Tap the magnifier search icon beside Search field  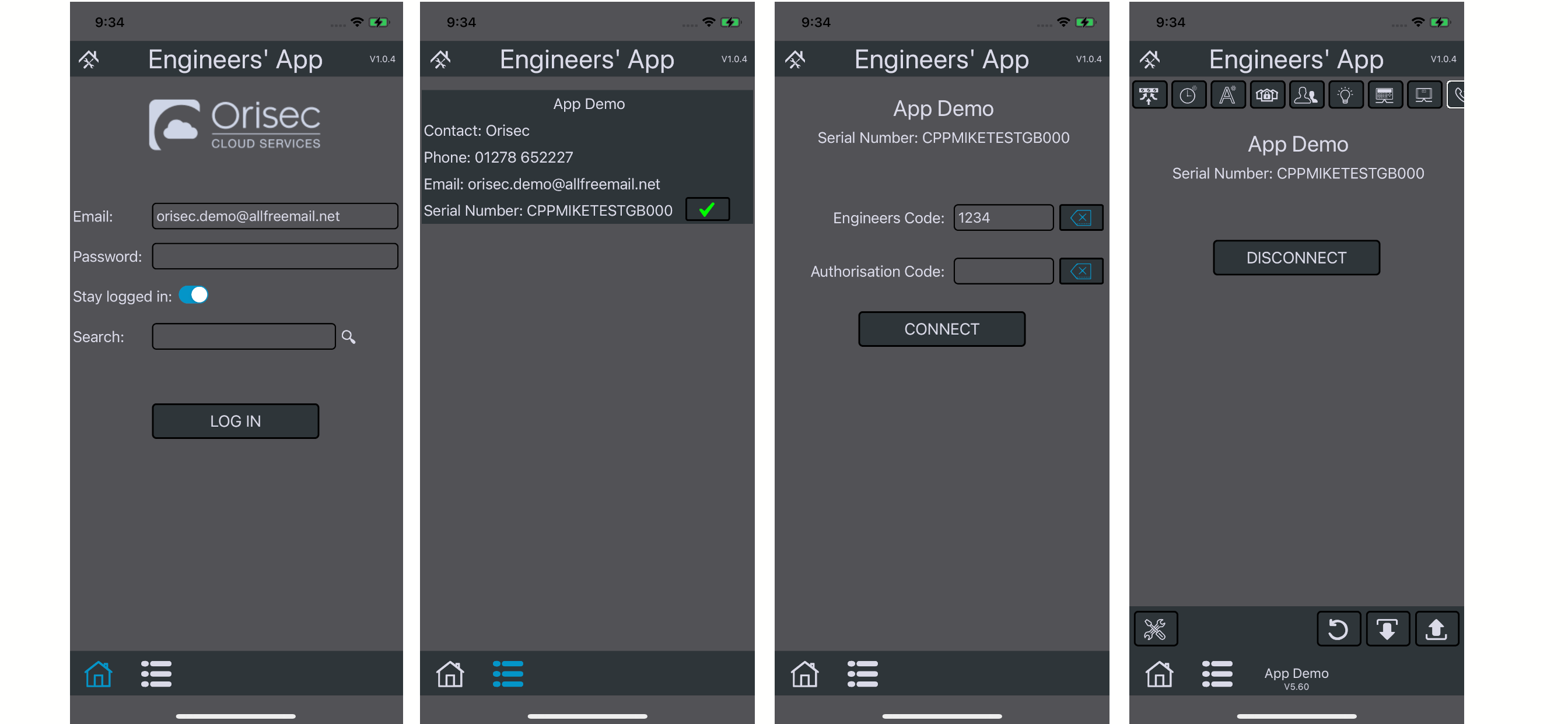point(348,336)
